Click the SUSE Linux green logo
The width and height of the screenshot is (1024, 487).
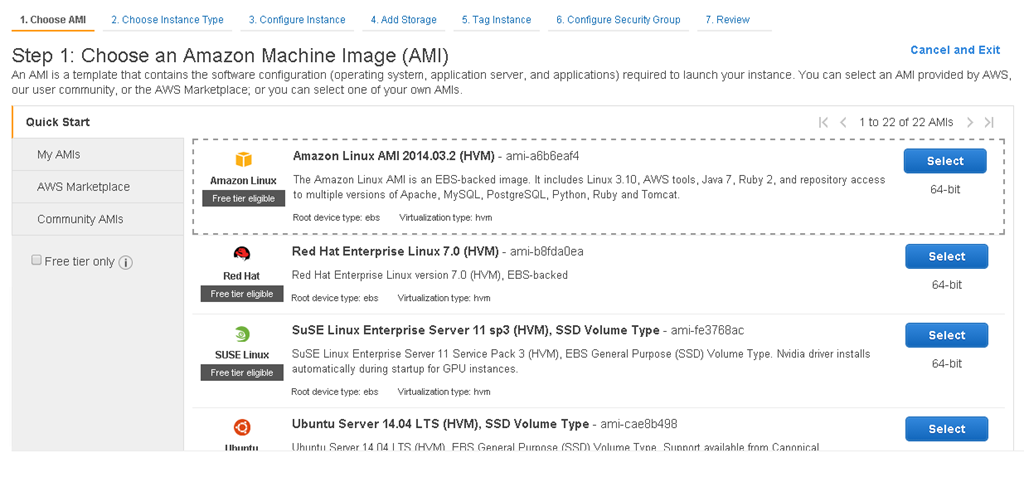(x=242, y=334)
